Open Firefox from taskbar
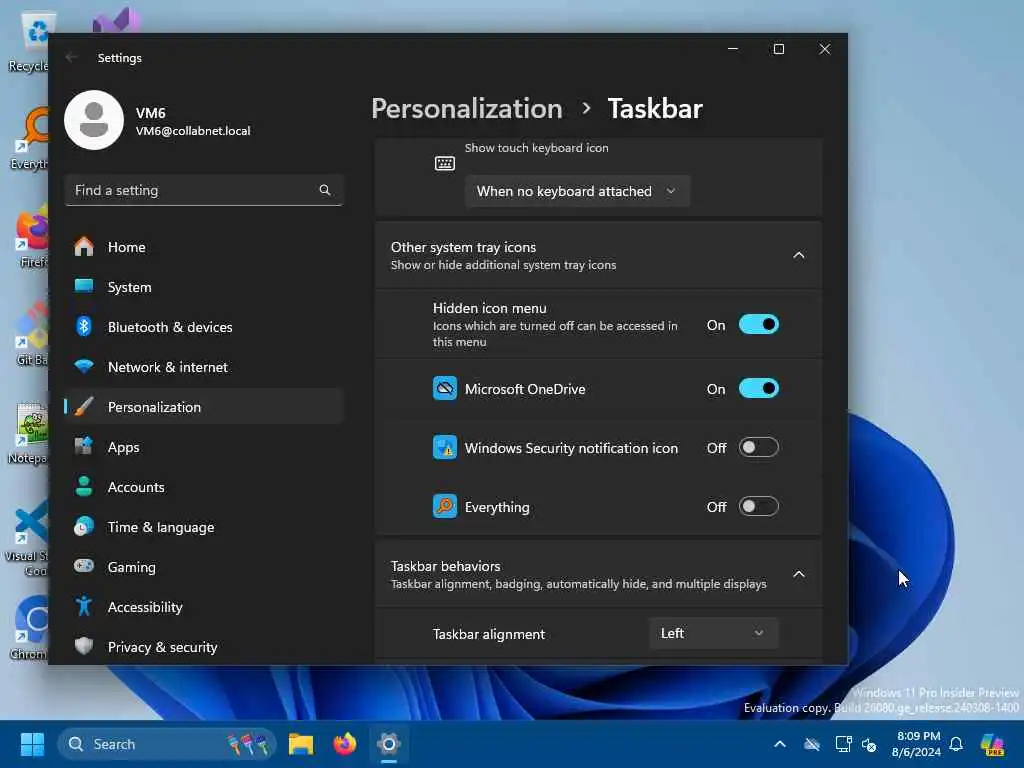This screenshot has height=768, width=1024. coord(345,744)
